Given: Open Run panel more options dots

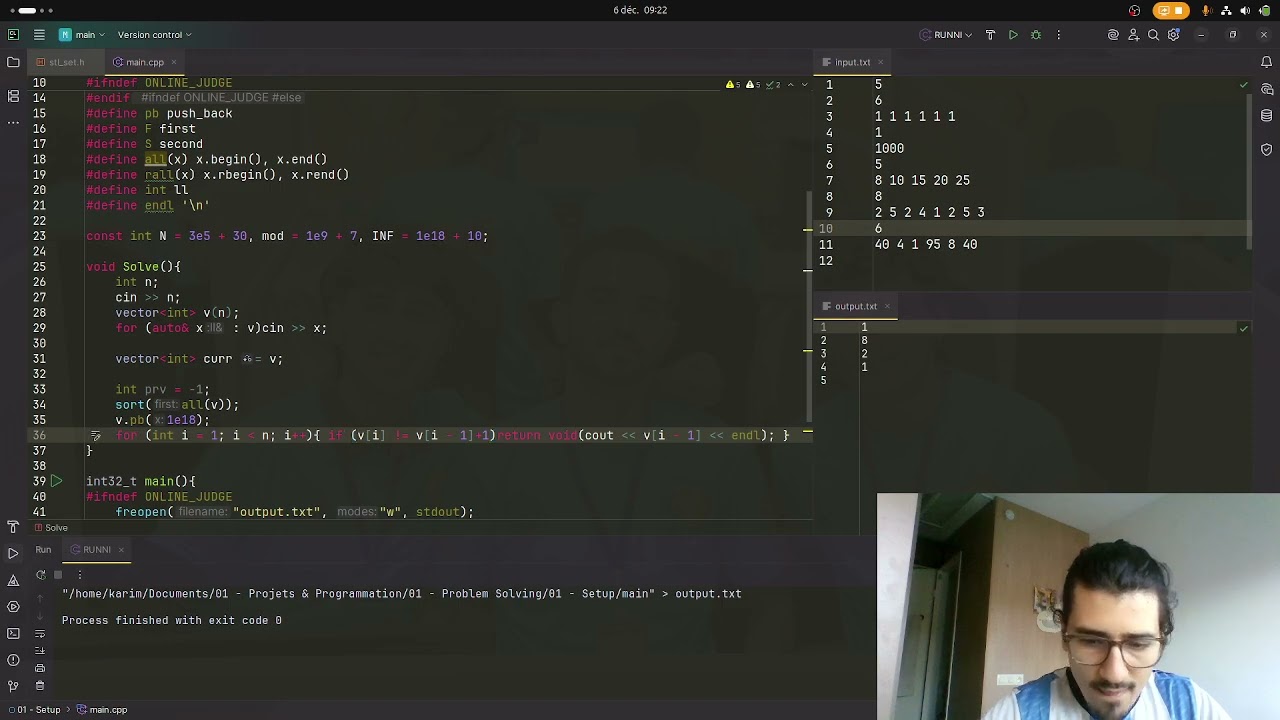Looking at the screenshot, I should tap(80, 575).
